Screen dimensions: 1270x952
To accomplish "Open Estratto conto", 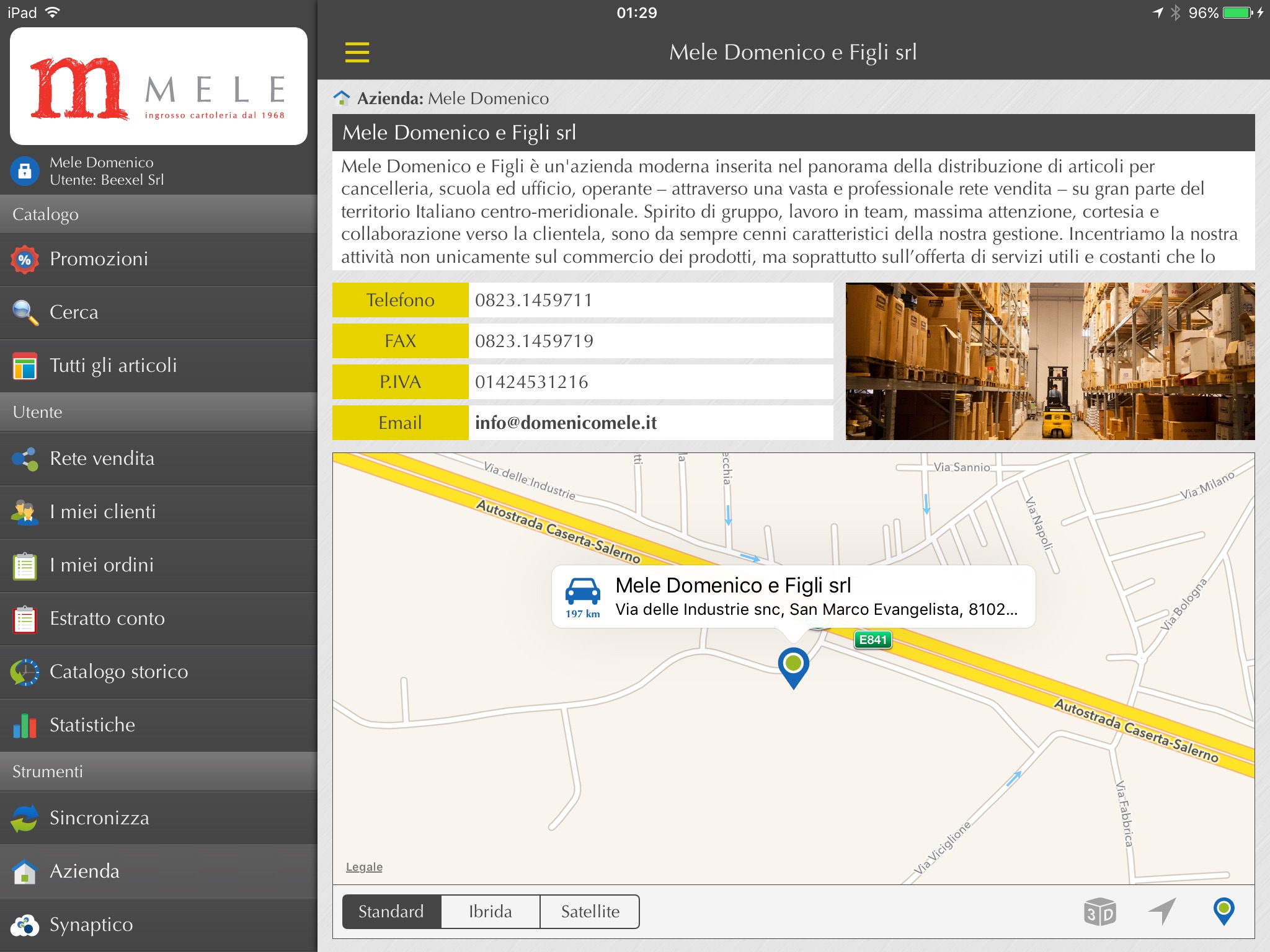I will coord(159,619).
